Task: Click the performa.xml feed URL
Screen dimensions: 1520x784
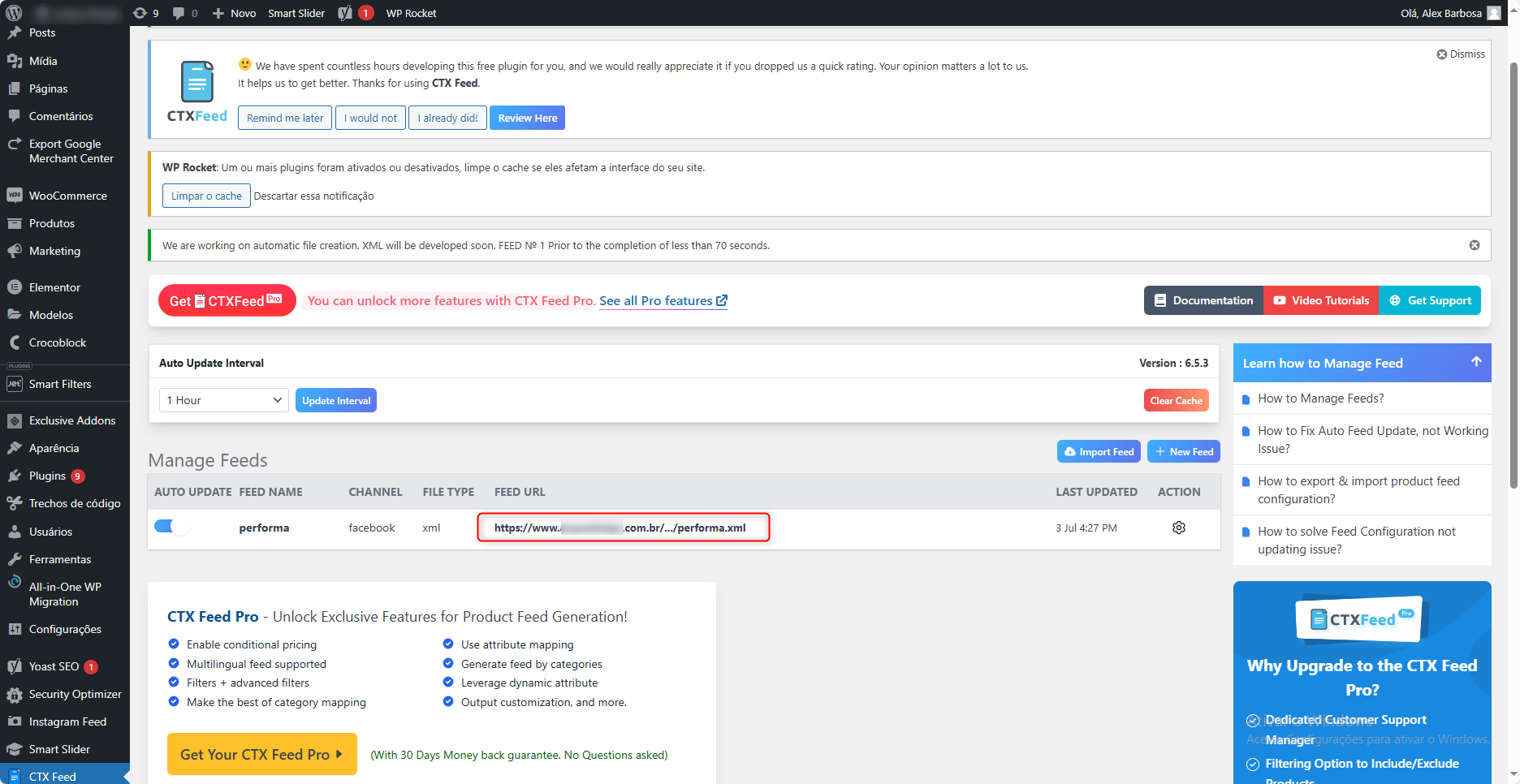Action: (x=620, y=528)
